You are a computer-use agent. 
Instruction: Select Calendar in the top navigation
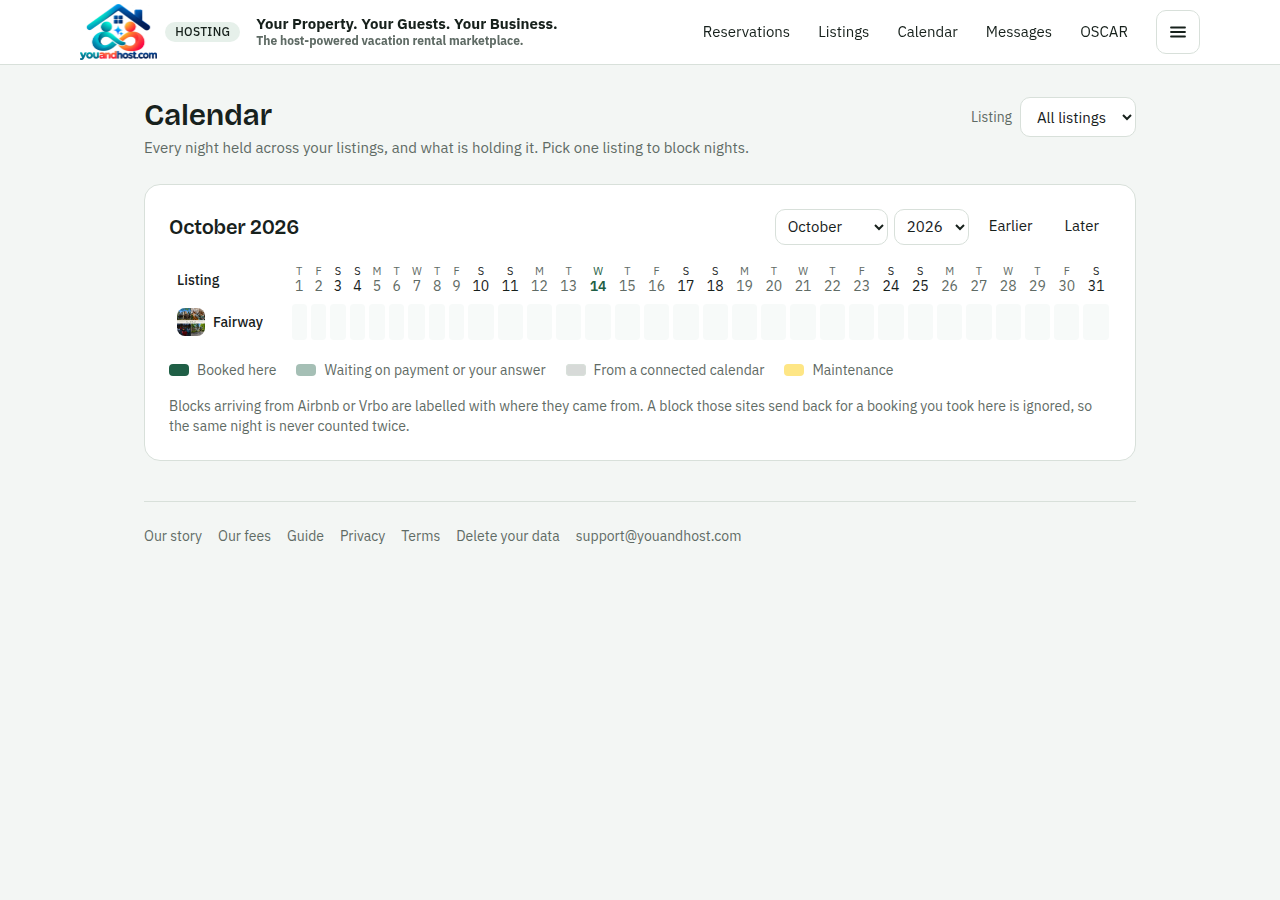point(927,32)
